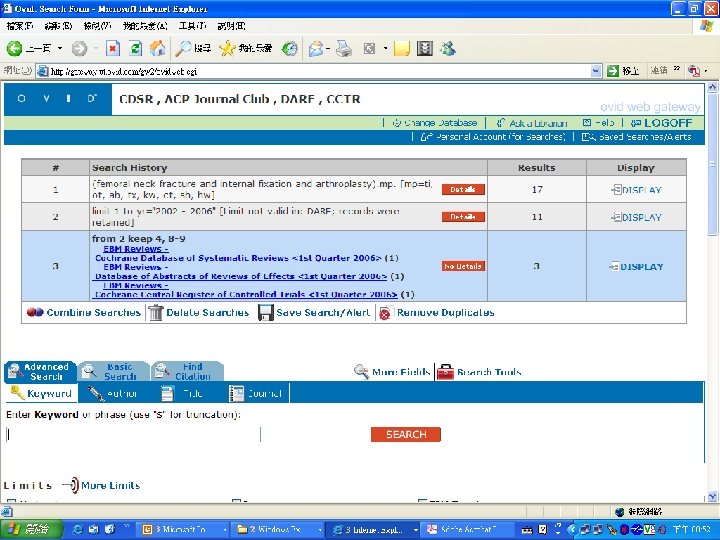Click the dark grey toolbar icon beside the note
This screenshot has width=720, height=540.
point(425,48)
